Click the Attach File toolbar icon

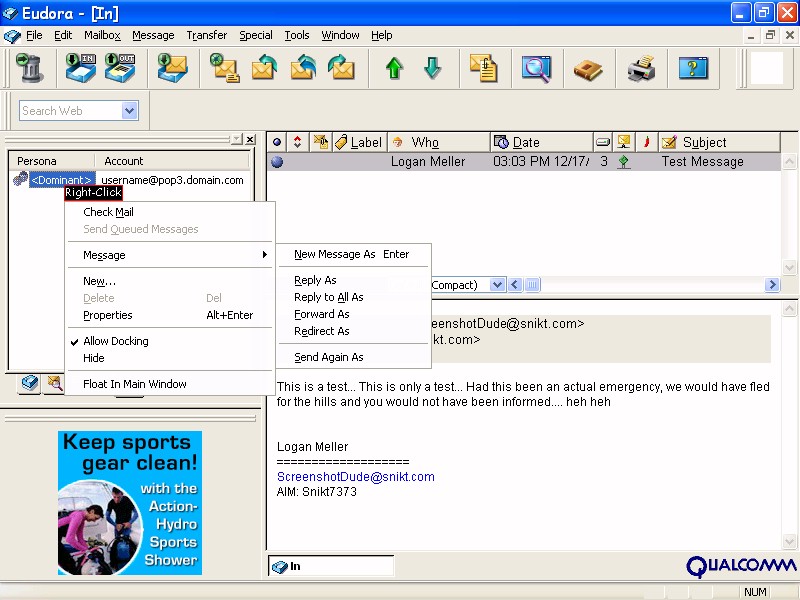pyautogui.click(x=484, y=68)
